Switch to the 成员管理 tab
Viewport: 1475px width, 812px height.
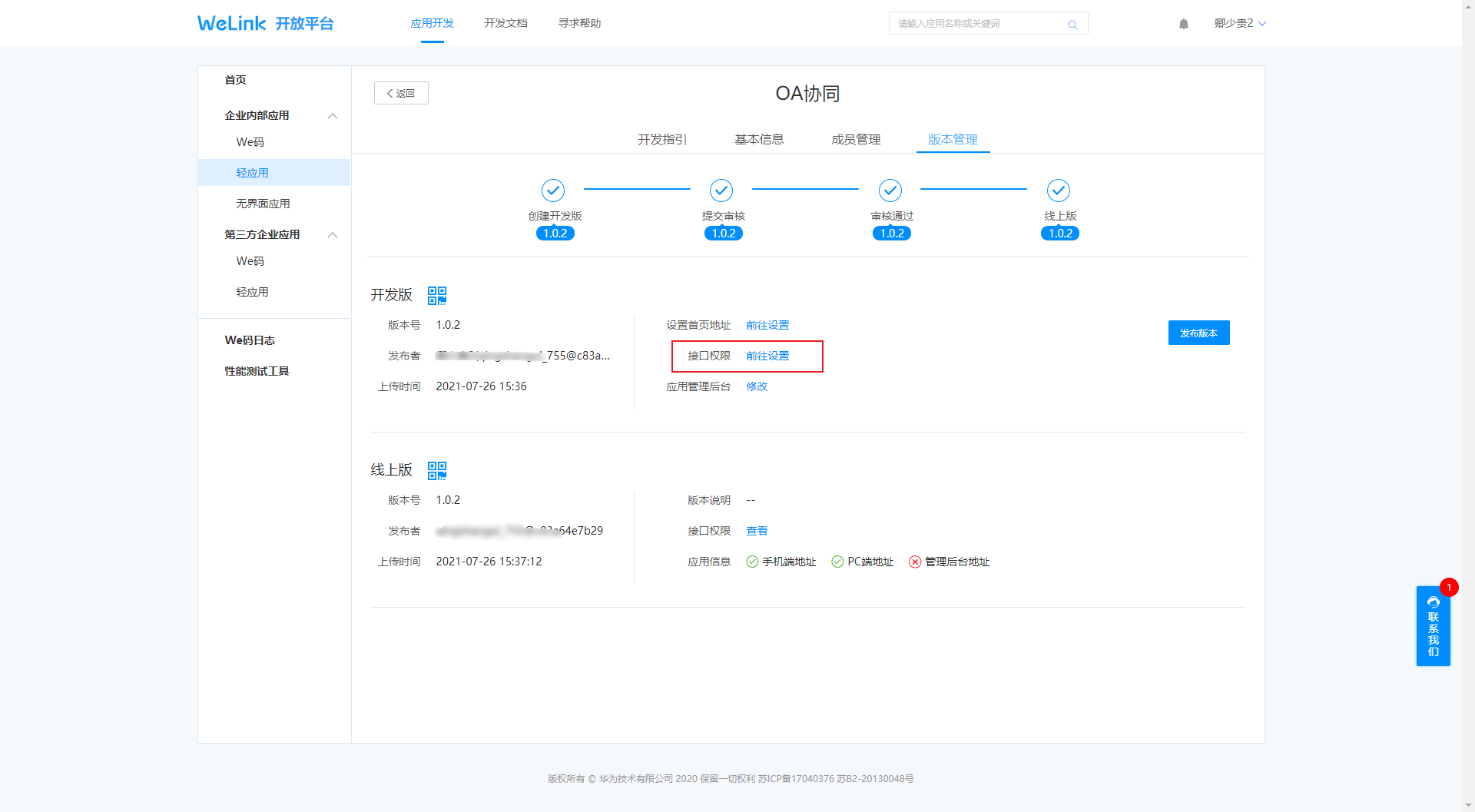point(856,140)
